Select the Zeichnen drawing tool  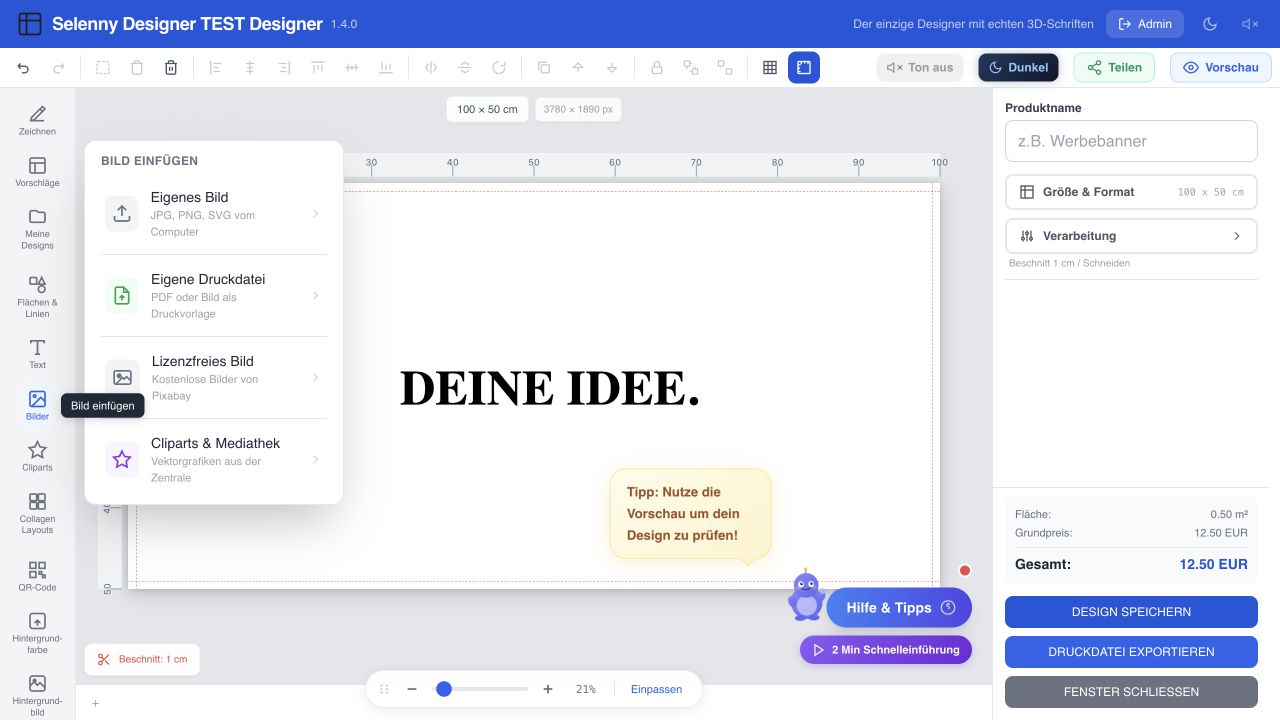pyautogui.click(x=37, y=120)
